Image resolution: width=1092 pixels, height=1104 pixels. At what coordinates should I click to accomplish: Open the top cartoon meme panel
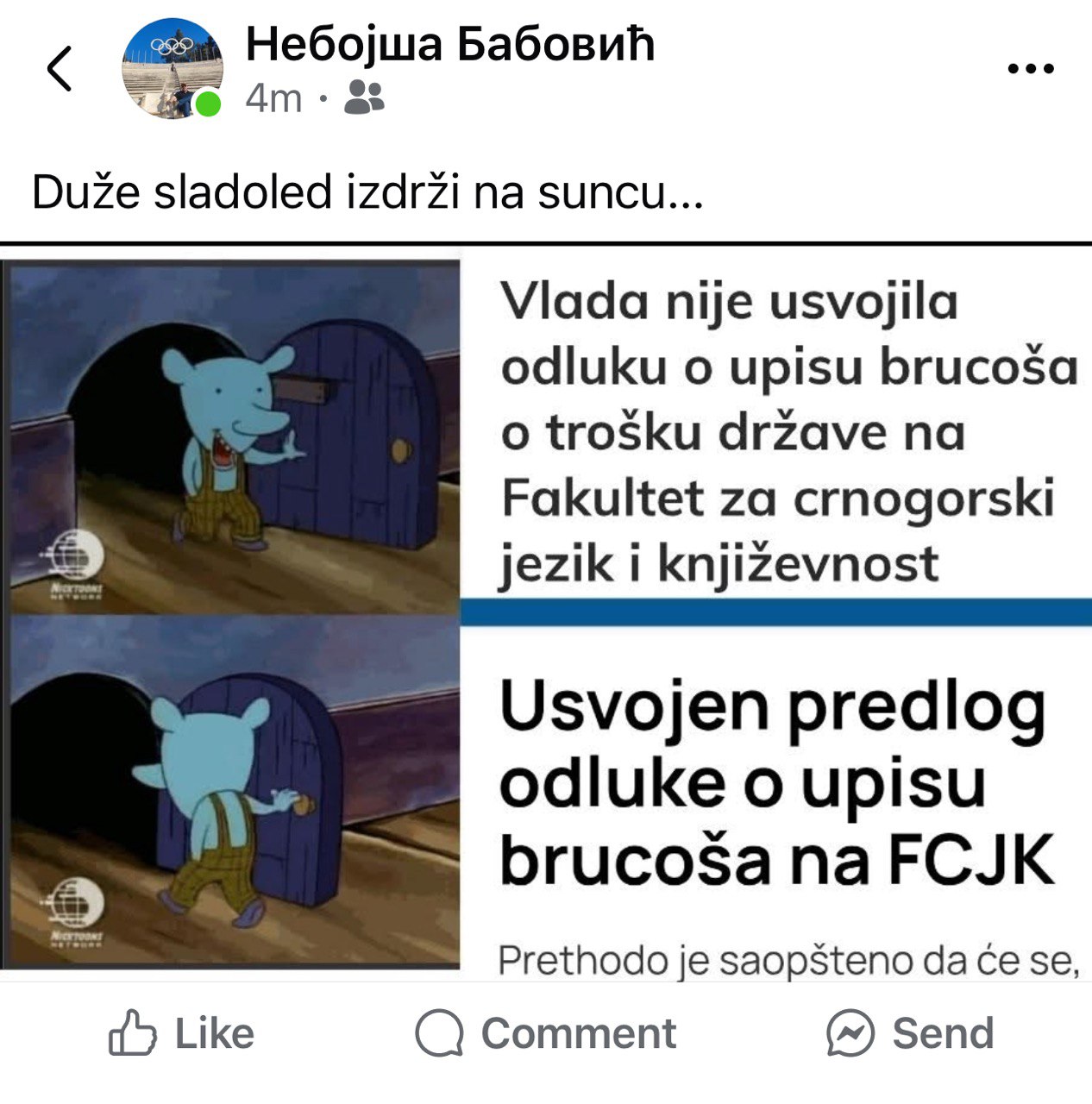235,437
